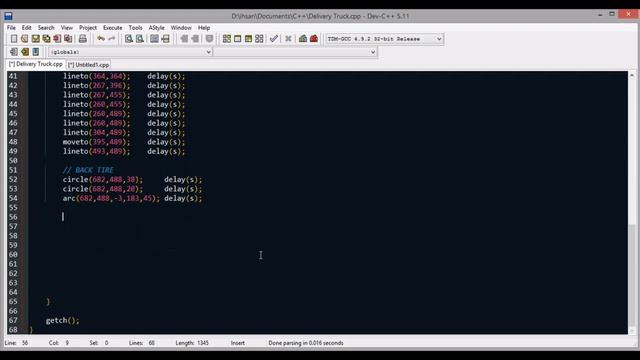Click the 'Lines: 68' status bar entry
Image resolution: width=640 pixels, height=360 pixels.
click(142, 343)
